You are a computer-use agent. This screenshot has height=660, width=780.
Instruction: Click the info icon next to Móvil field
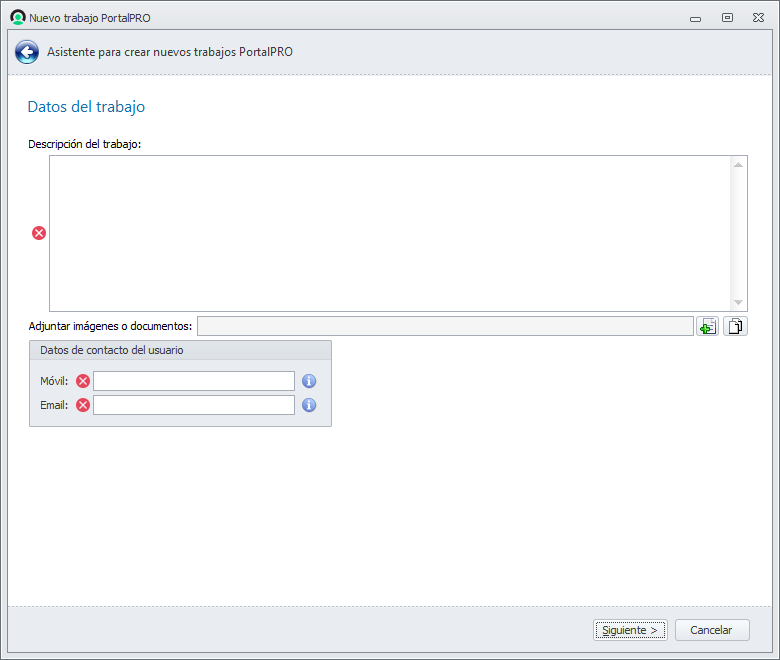coord(309,381)
